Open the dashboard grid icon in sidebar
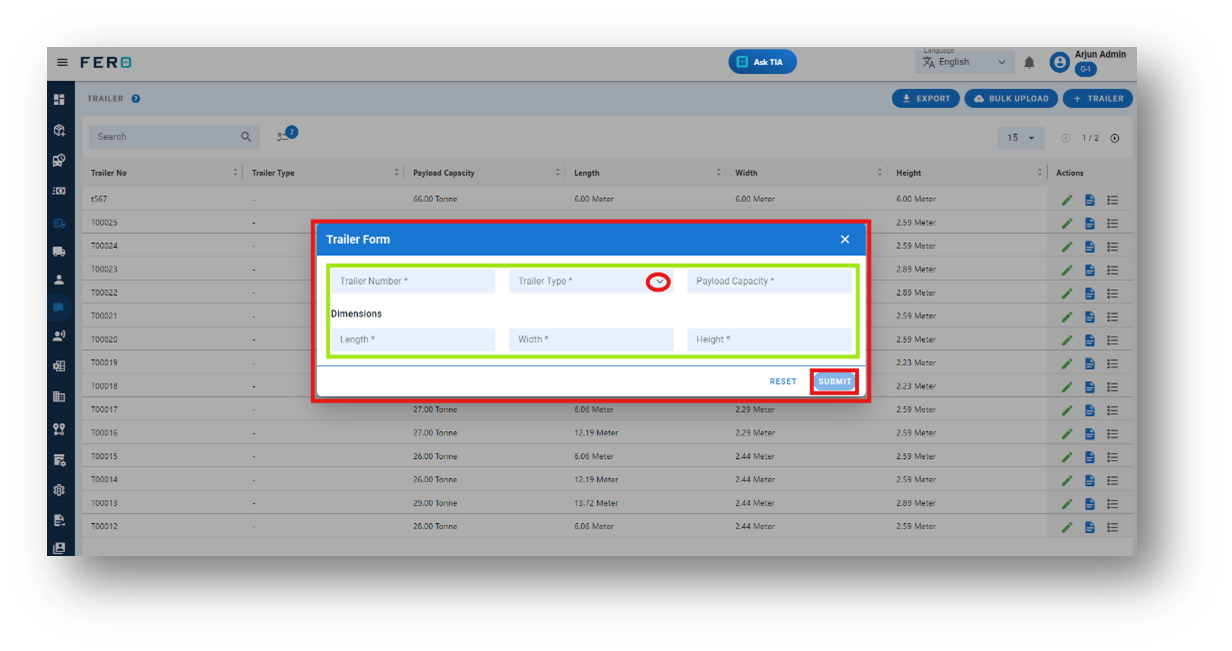The height and width of the screenshot is (651, 1232). [x=59, y=99]
